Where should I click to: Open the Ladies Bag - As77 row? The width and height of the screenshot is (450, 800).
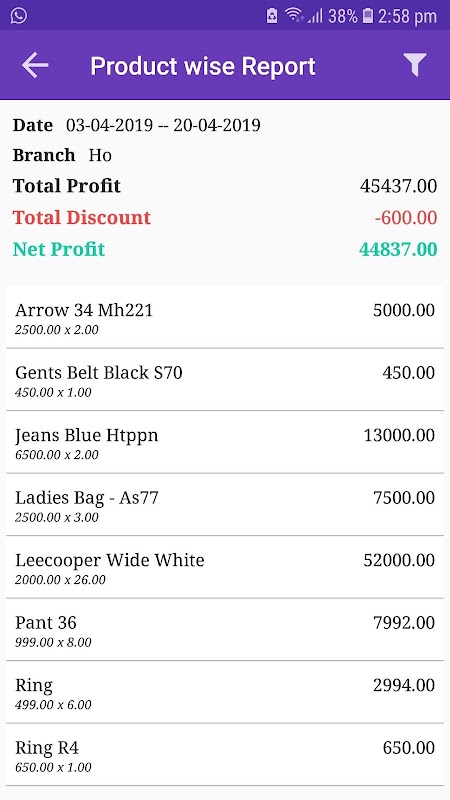[x=225, y=505]
